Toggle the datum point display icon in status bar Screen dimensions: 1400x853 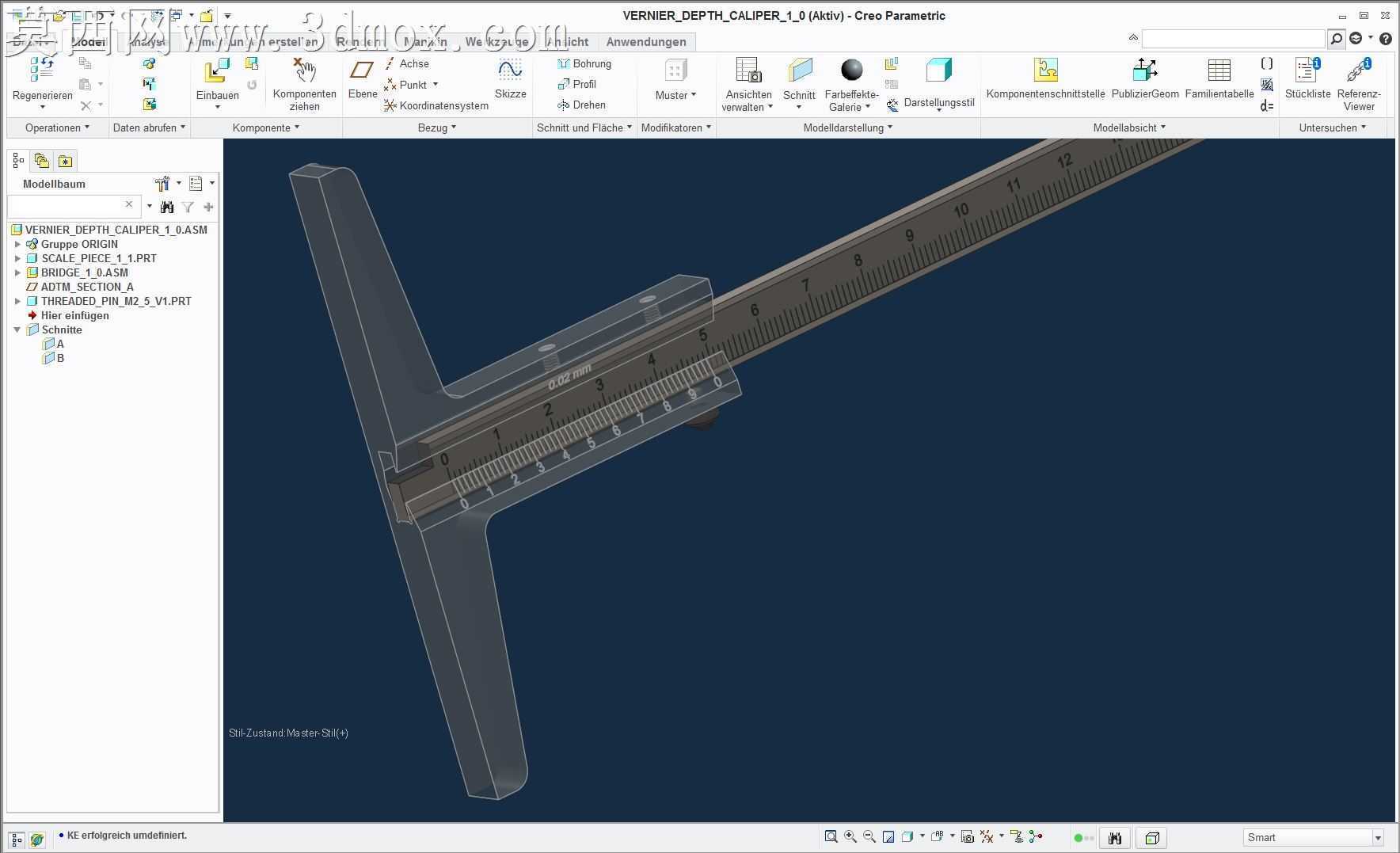[987, 836]
